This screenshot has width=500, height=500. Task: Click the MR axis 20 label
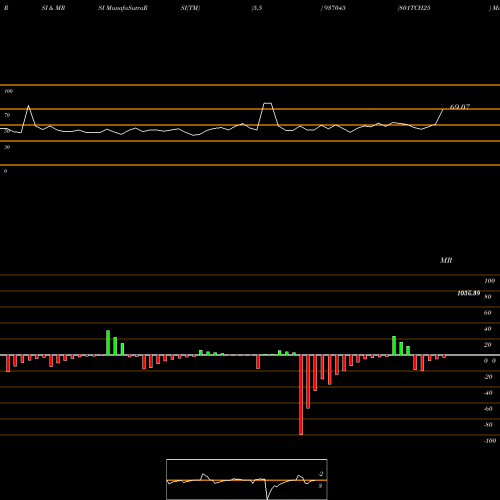[488, 345]
